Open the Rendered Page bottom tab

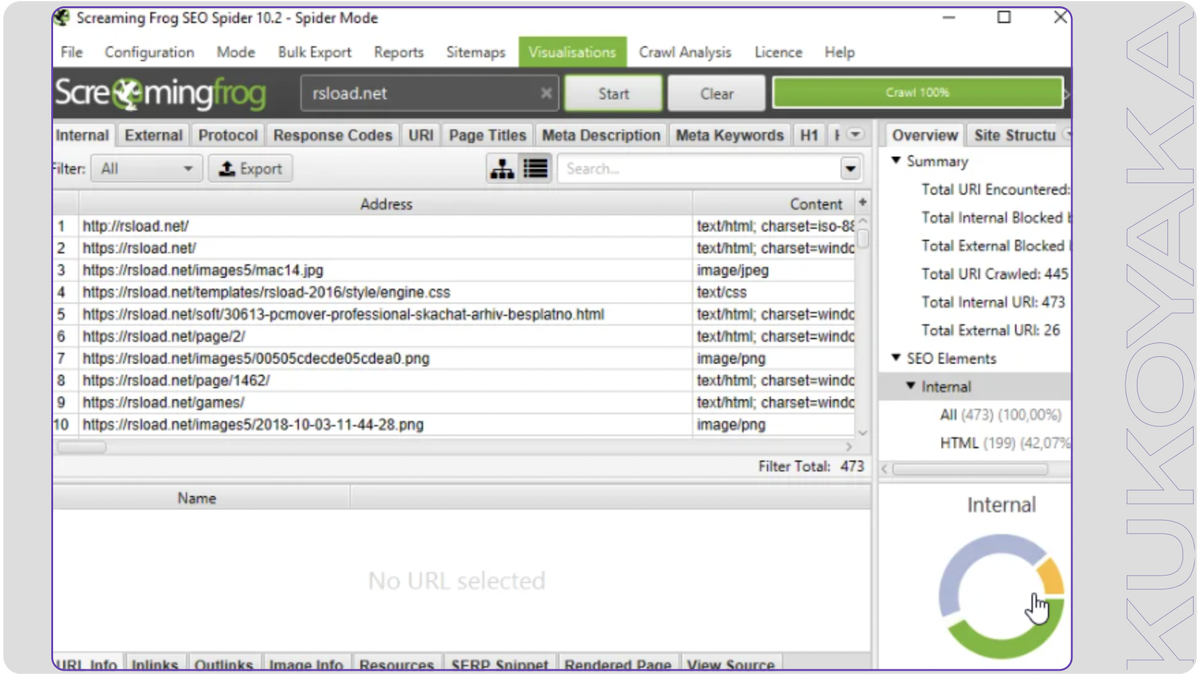tap(618, 665)
